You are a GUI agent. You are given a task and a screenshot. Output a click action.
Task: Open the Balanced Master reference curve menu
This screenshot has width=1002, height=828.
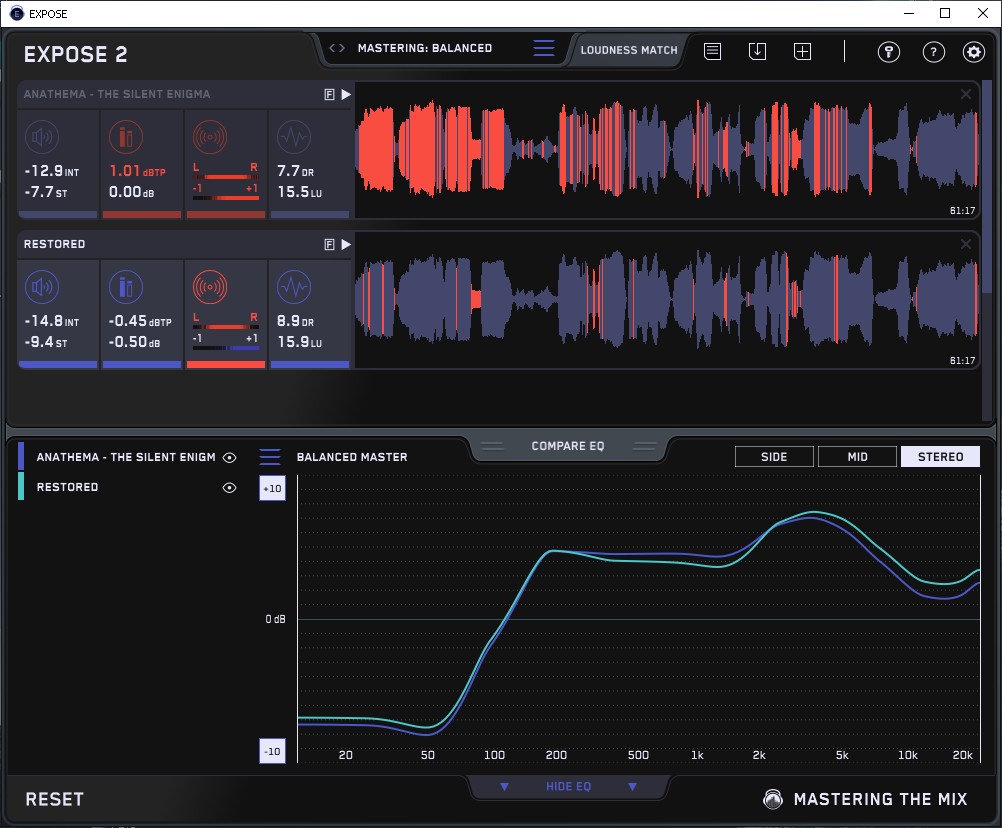click(x=270, y=457)
